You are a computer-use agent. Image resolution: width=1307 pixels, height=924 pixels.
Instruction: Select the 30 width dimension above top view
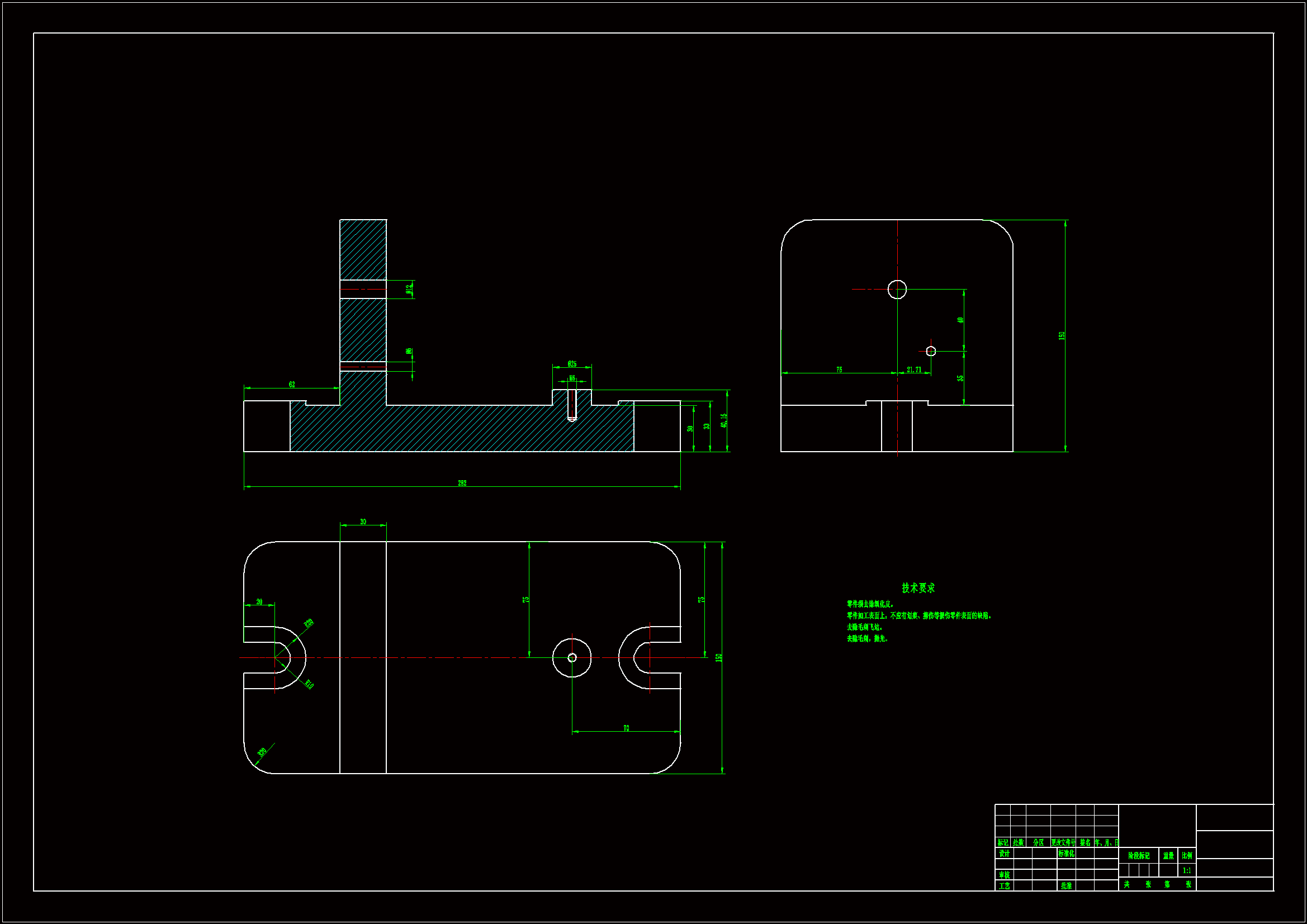pyautogui.click(x=363, y=522)
